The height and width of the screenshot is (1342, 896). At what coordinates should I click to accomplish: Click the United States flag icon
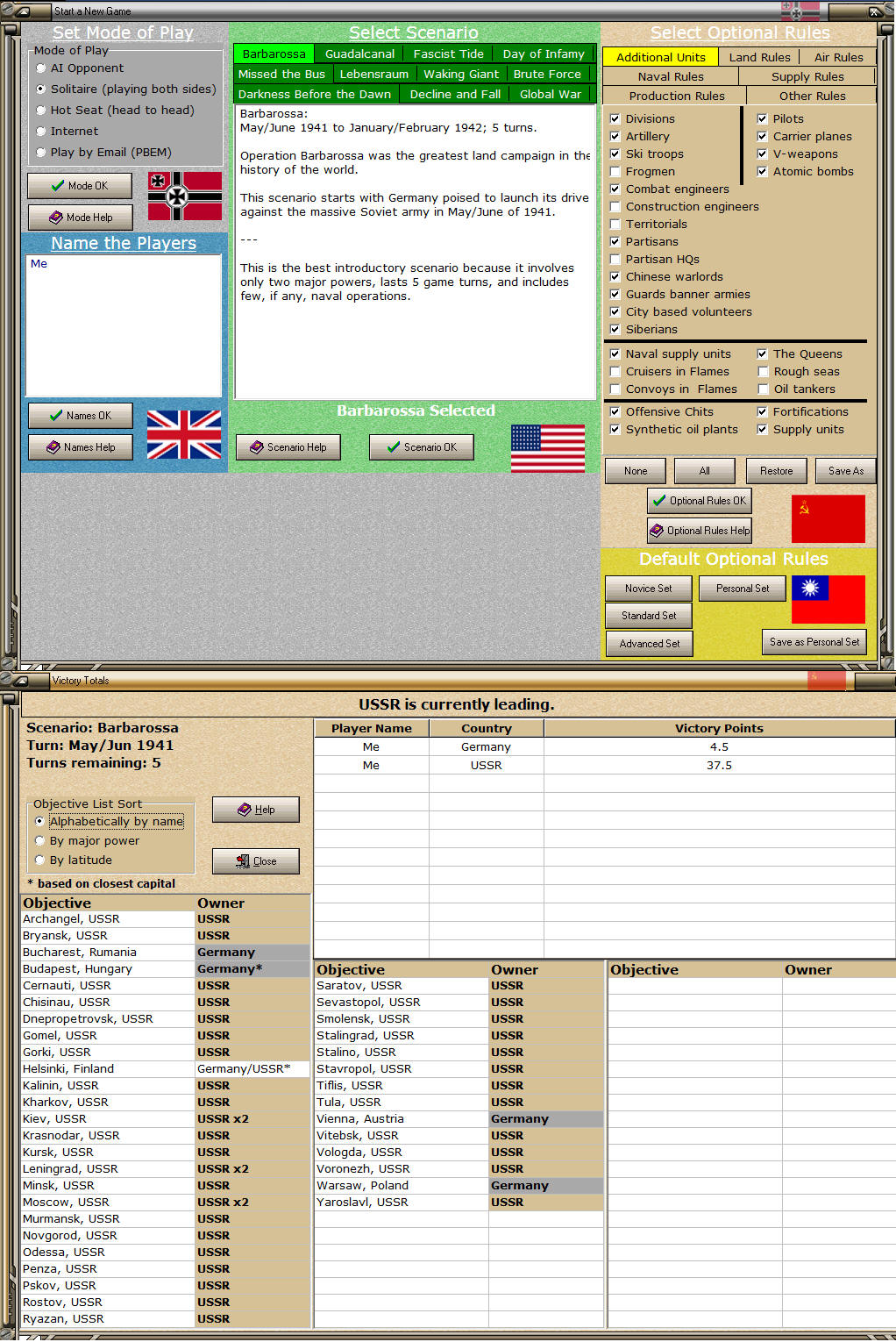tap(548, 448)
